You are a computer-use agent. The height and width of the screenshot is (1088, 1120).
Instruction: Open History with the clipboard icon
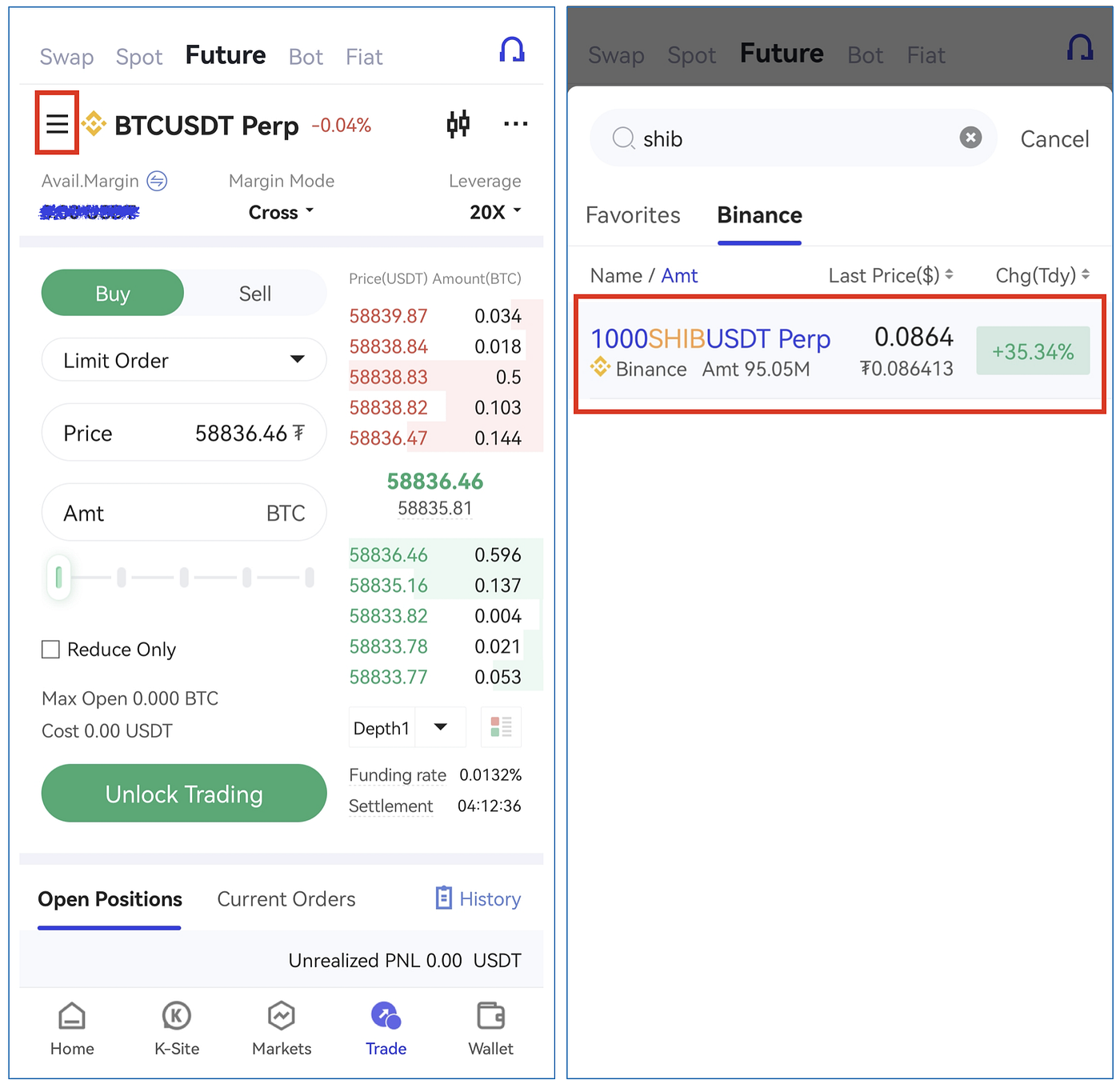[478, 898]
